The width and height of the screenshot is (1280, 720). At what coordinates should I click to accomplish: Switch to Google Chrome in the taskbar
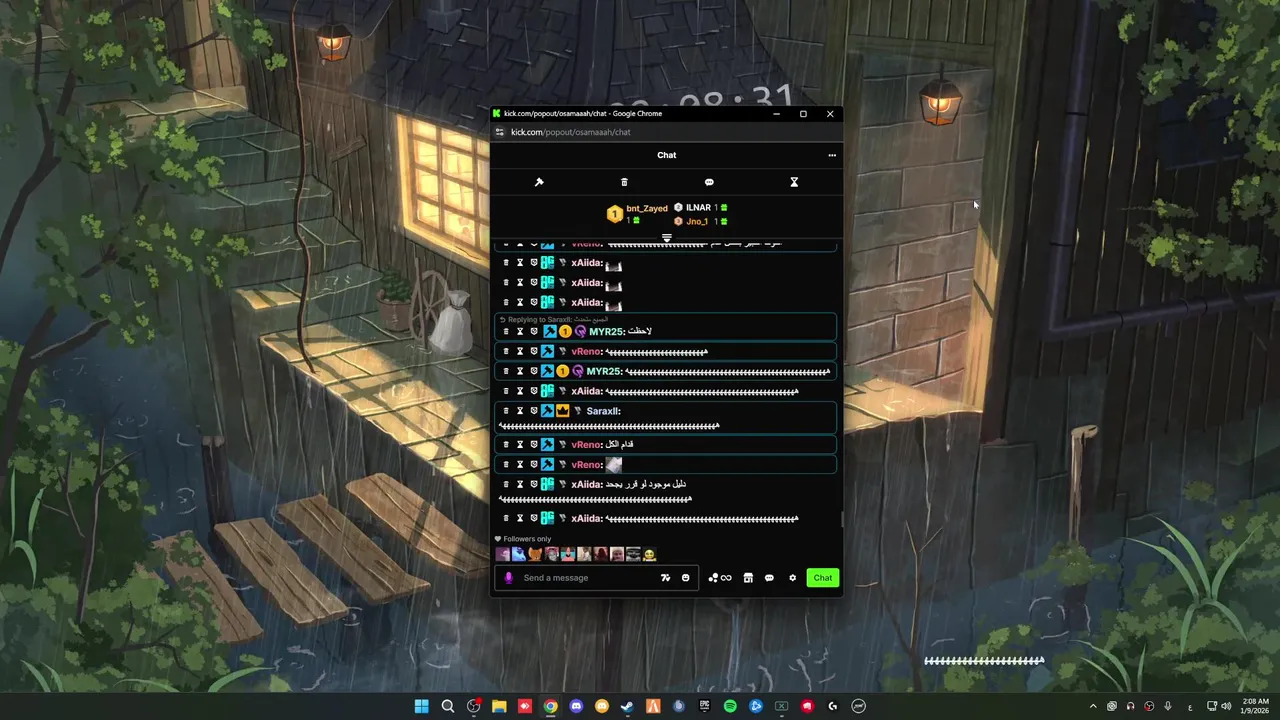[x=550, y=706]
